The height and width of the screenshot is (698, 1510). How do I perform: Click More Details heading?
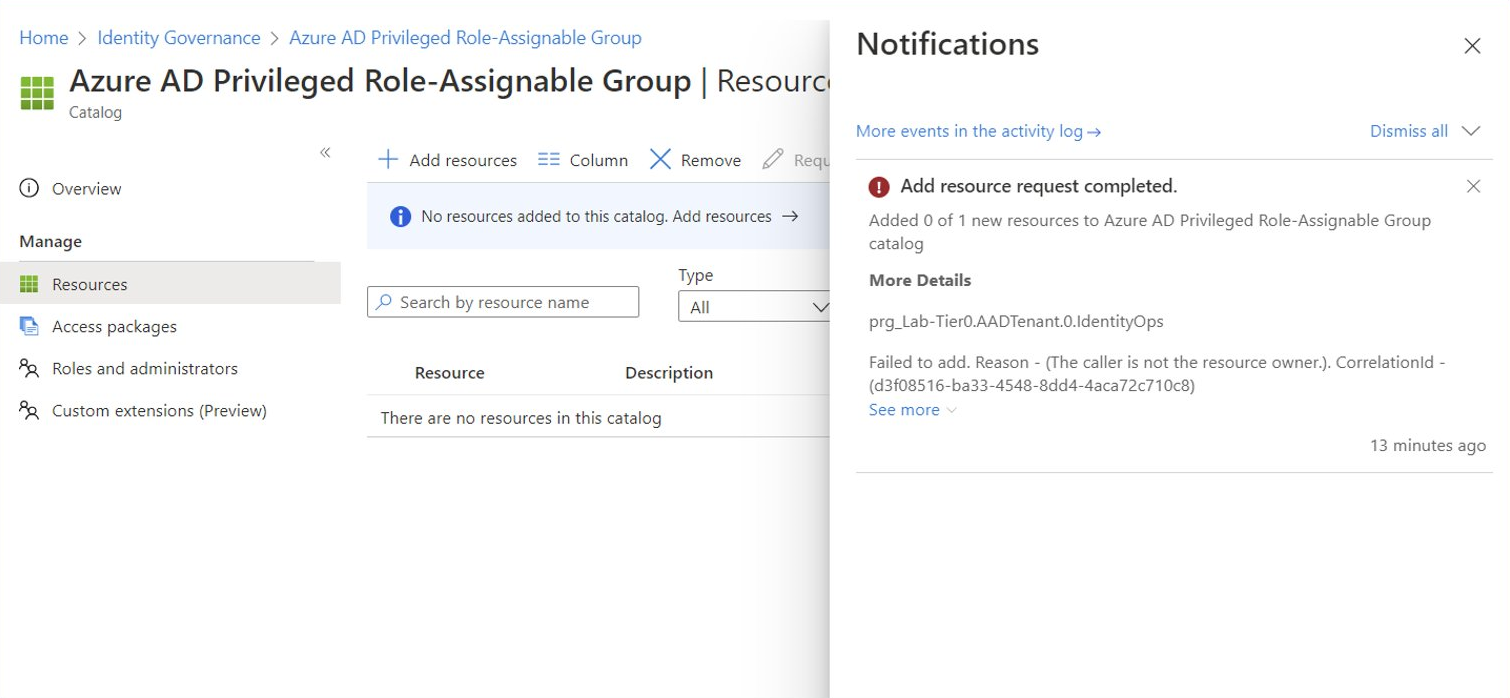[920, 280]
